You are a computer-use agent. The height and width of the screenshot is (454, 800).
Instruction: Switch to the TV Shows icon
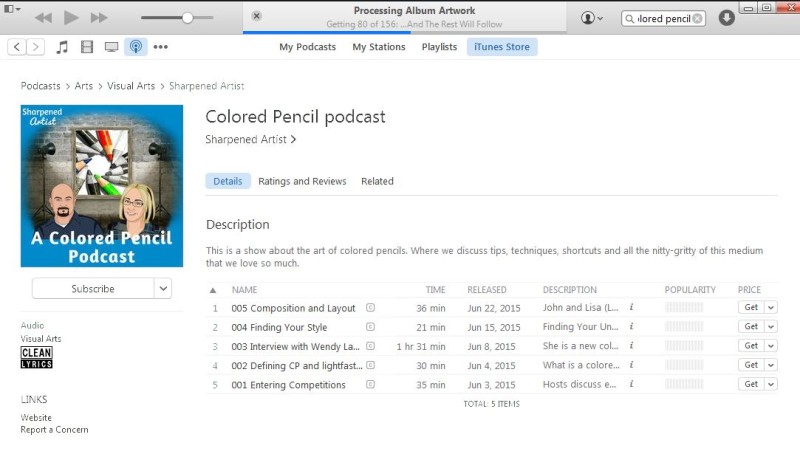111,47
